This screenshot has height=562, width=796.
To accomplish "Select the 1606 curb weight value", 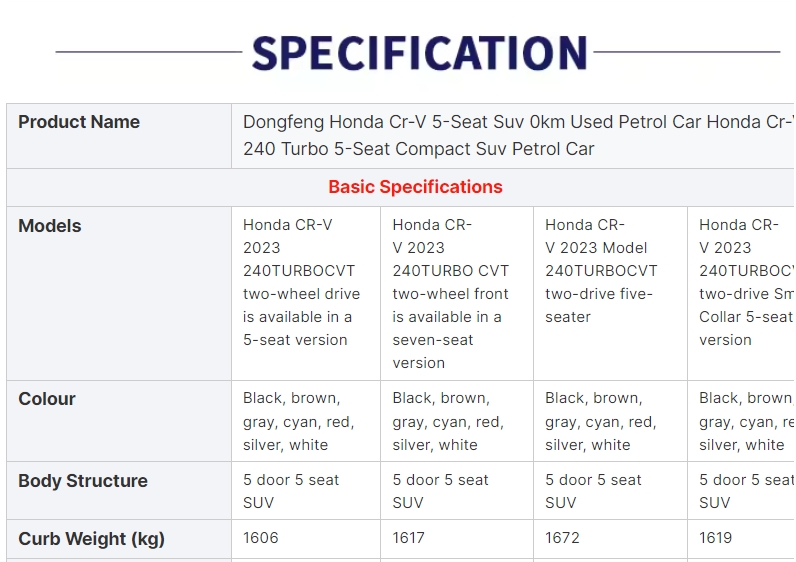I will (x=261, y=538).
